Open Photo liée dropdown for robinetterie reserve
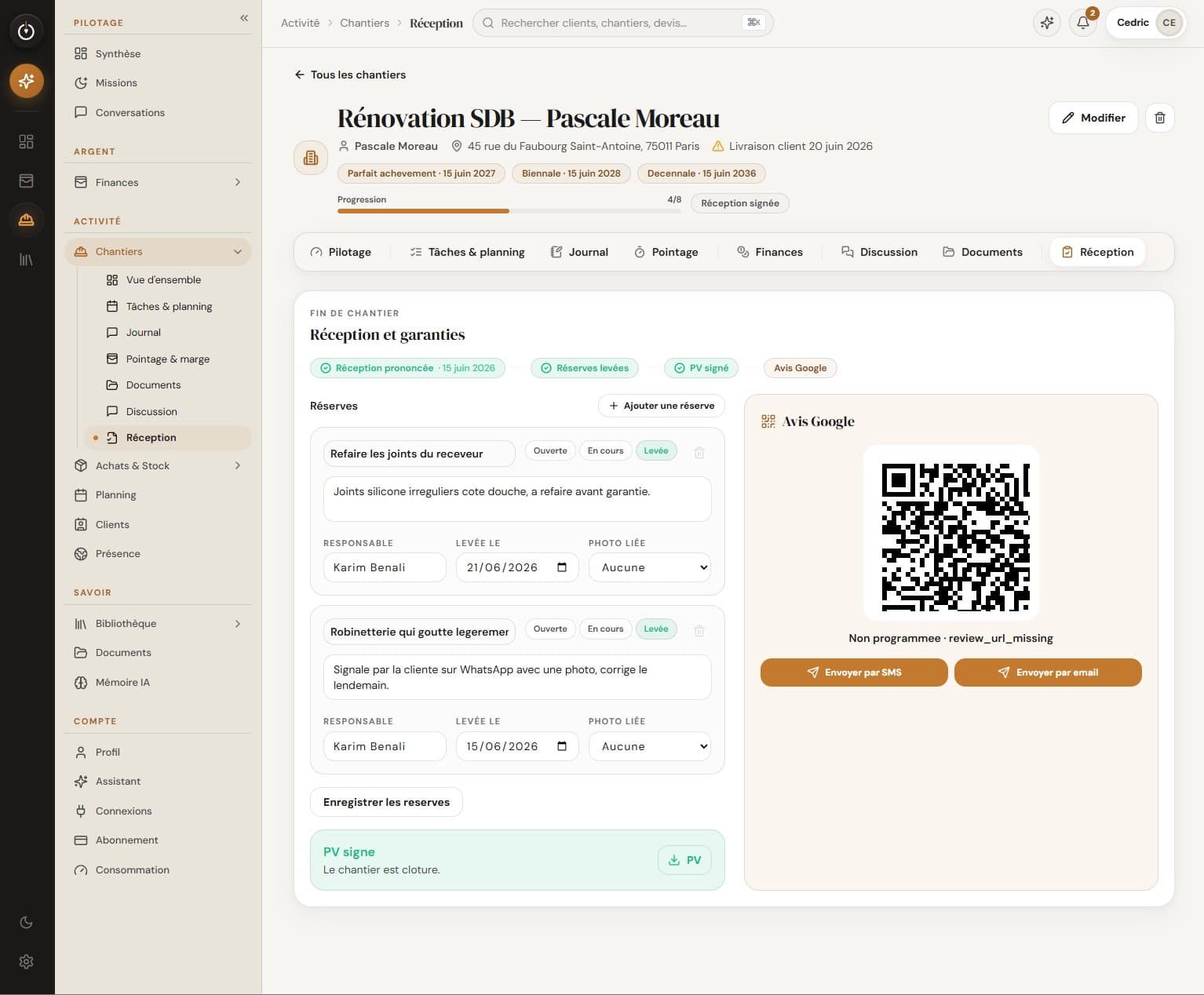 coord(650,746)
